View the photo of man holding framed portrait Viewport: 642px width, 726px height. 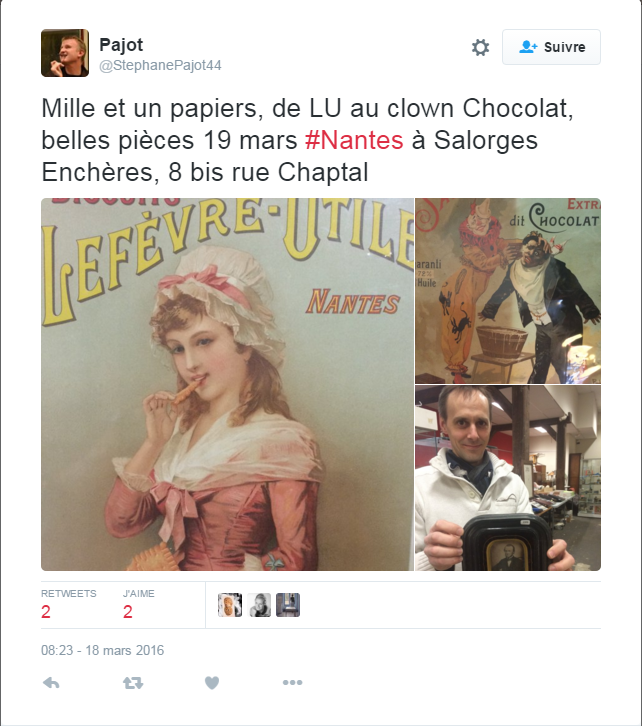508,478
